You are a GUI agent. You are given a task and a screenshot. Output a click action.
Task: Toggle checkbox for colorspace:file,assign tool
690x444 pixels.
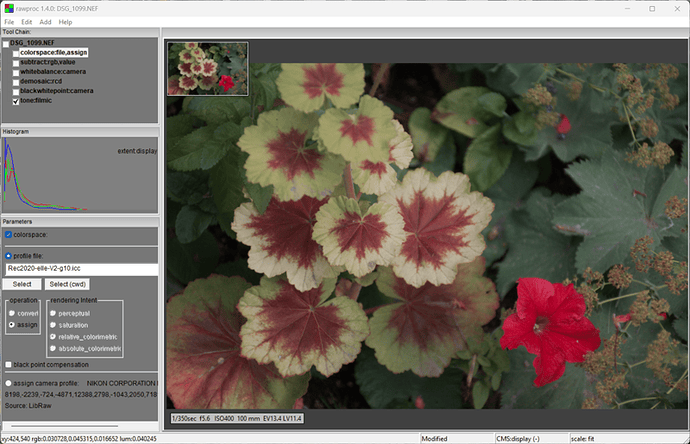[16, 53]
